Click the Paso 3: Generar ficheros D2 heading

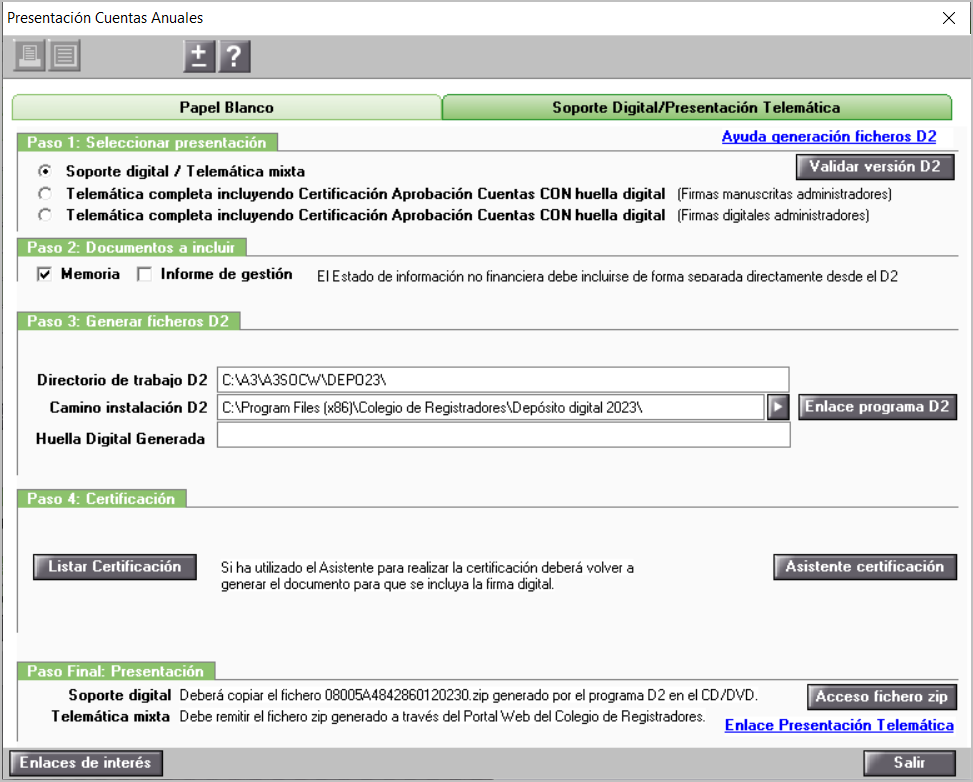pyautogui.click(x=128, y=321)
